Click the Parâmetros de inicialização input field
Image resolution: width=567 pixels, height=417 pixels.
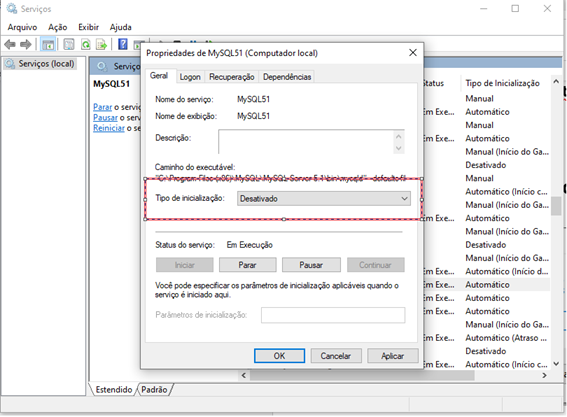(x=333, y=315)
